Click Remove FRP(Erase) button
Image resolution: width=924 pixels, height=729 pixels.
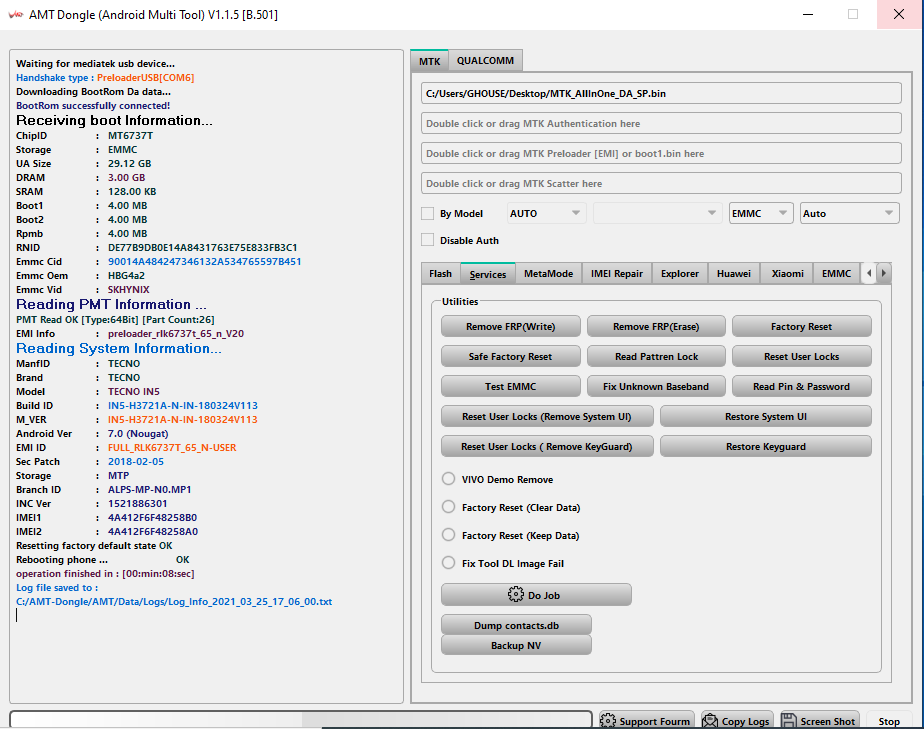coord(656,326)
